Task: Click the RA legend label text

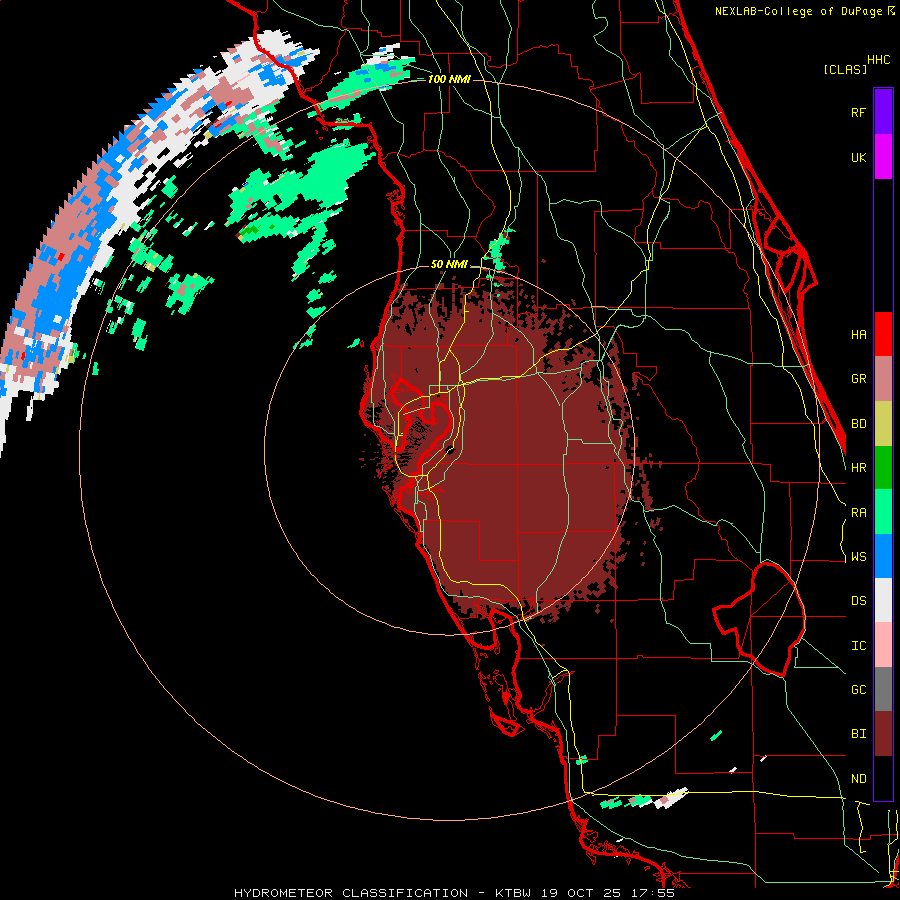Action: 858,513
